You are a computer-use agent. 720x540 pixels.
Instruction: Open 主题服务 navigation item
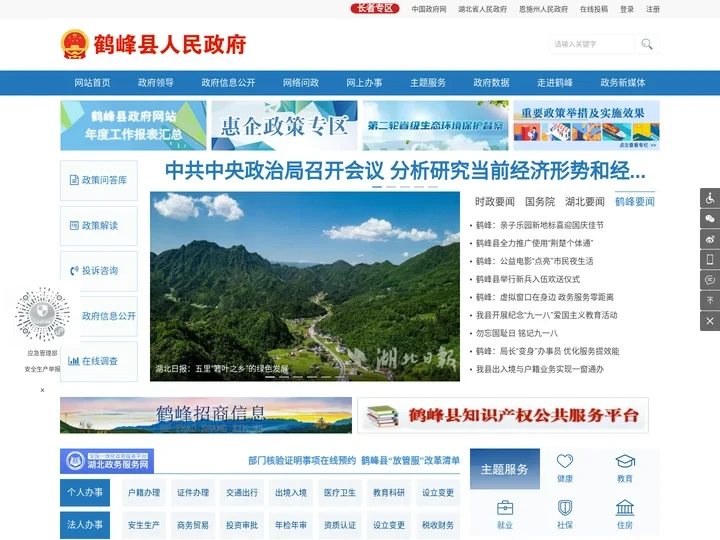pyautogui.click(x=428, y=83)
